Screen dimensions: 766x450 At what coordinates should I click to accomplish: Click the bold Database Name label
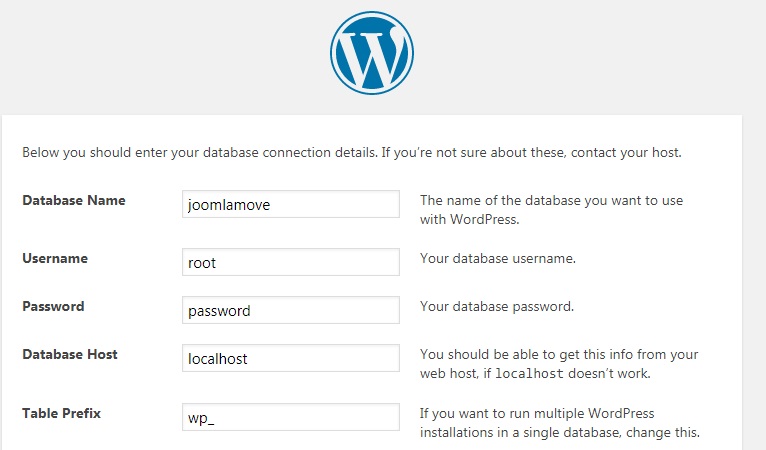[74, 200]
